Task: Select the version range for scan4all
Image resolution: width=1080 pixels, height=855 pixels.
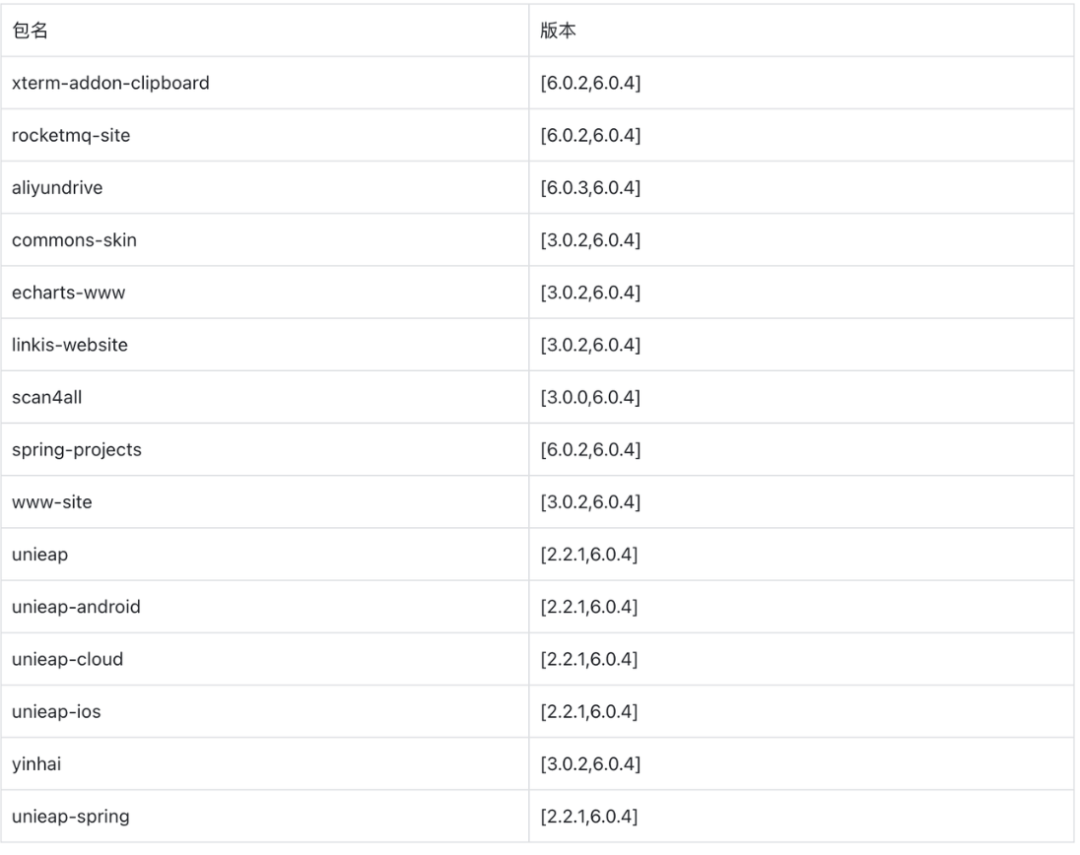Action: pyautogui.click(x=590, y=397)
